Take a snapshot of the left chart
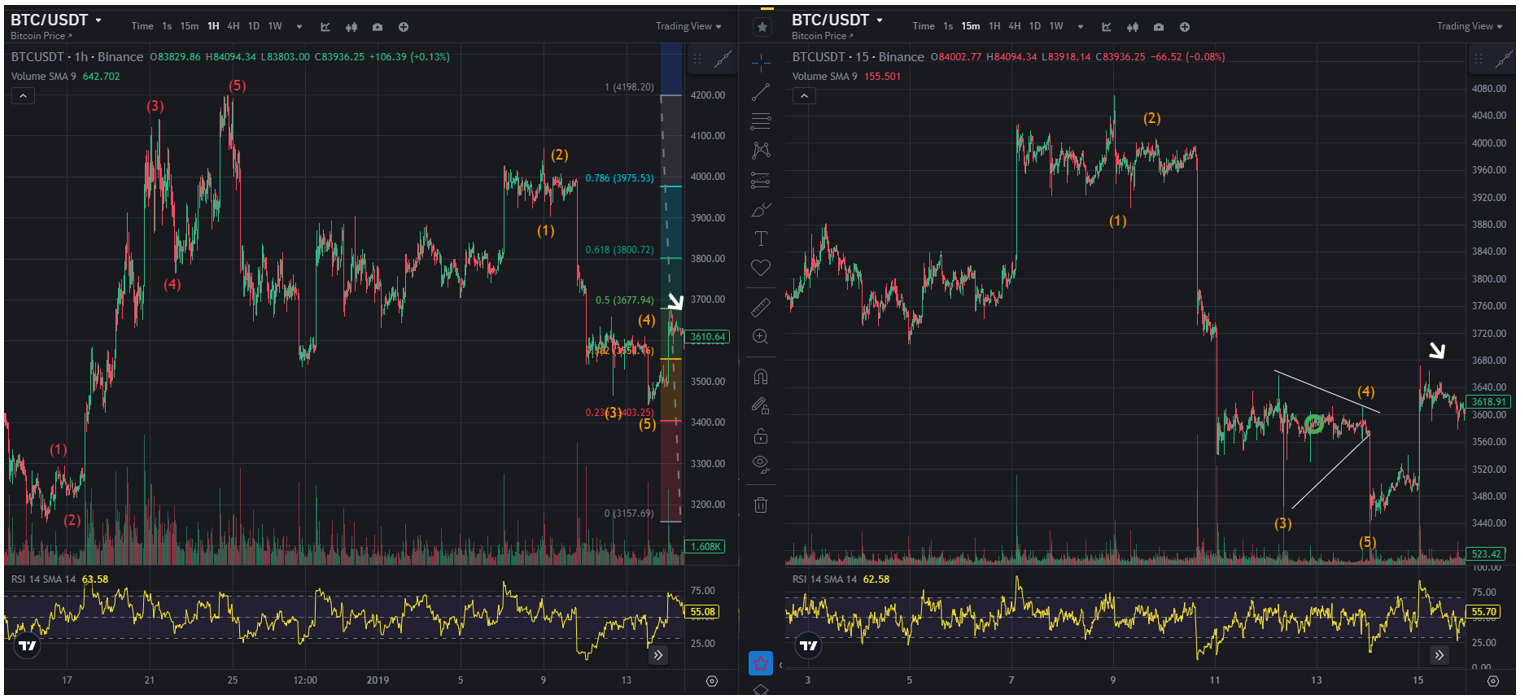The image size is (1523, 697). pyautogui.click(x=377, y=26)
